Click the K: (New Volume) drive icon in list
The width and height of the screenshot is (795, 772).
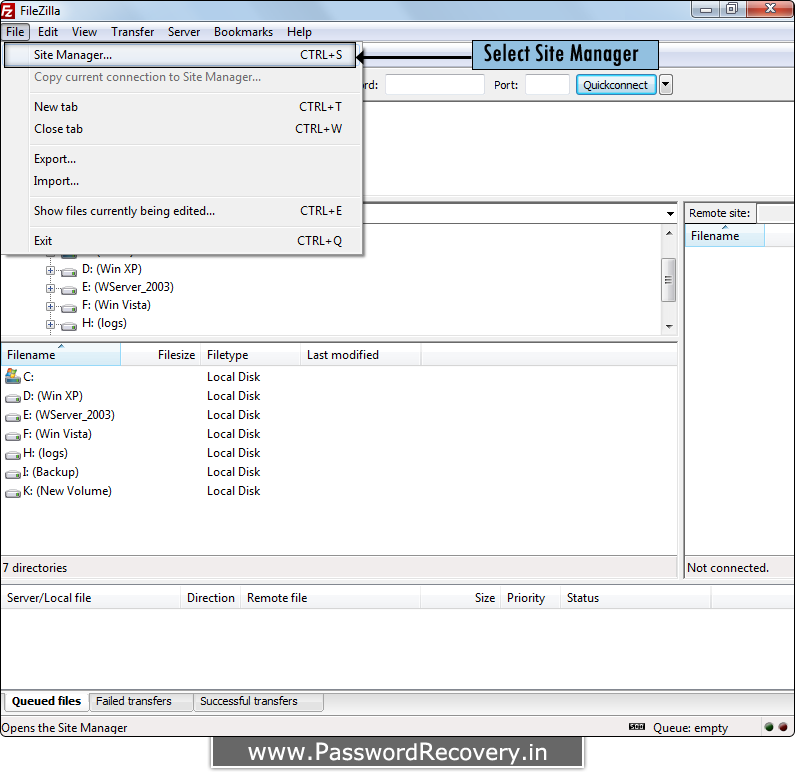coord(13,493)
